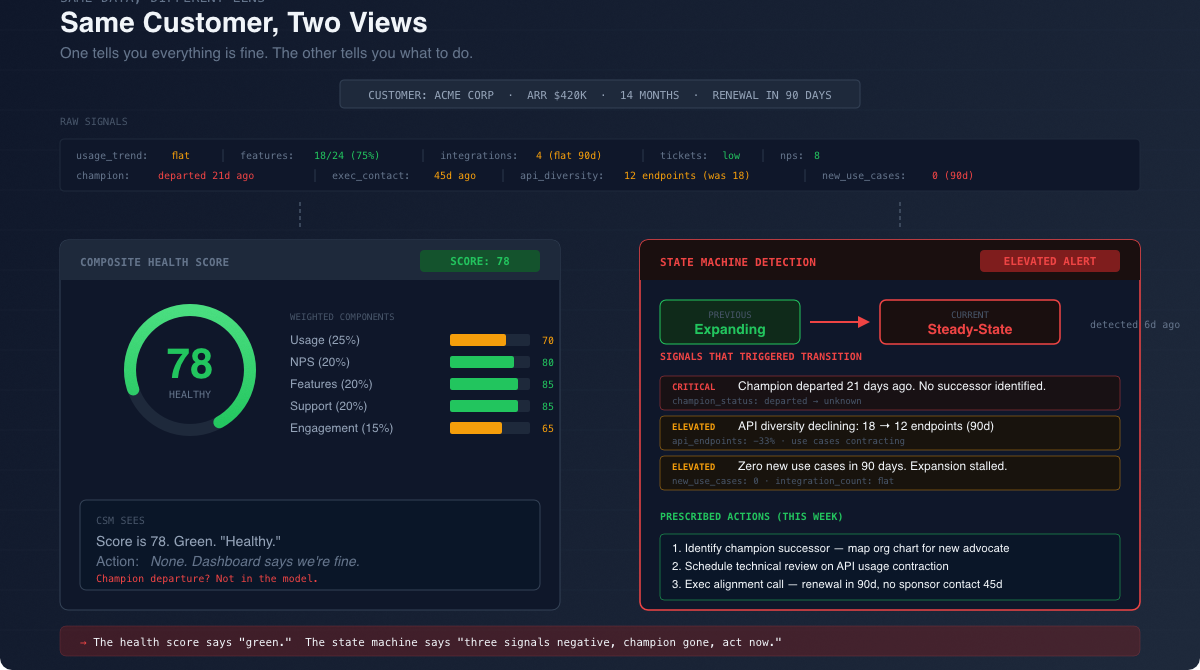1200x670 pixels.
Task: Click the Engagement (15%) progress bar
Action: click(x=490, y=428)
